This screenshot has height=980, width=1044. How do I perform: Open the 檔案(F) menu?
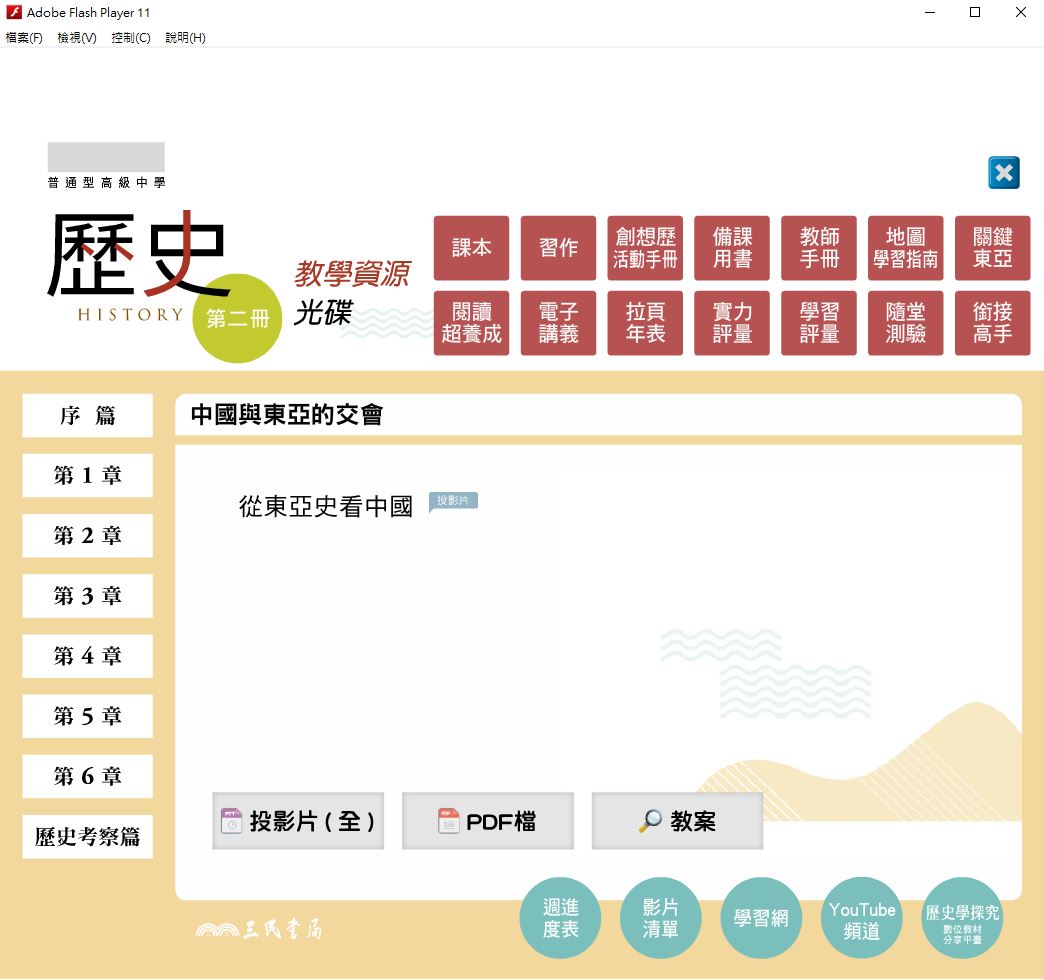(24, 38)
